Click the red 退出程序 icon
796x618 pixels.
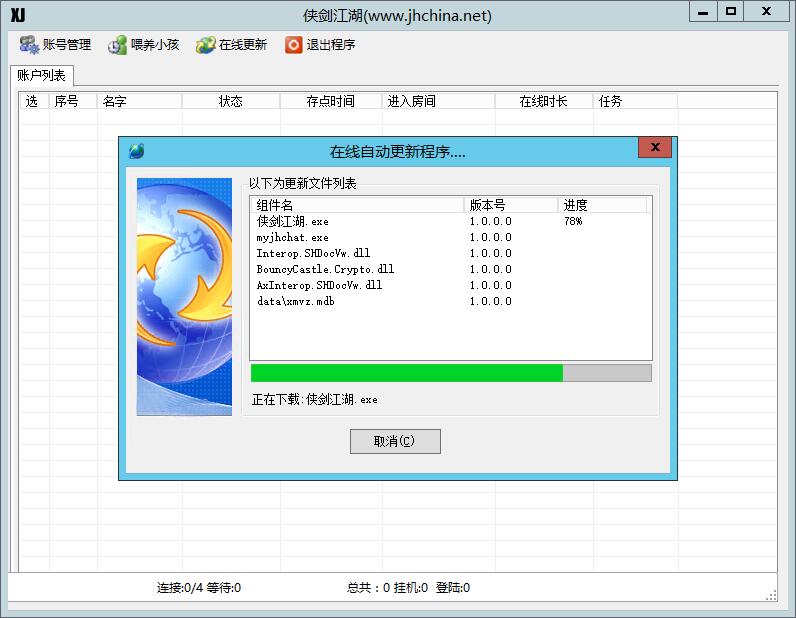tap(293, 45)
